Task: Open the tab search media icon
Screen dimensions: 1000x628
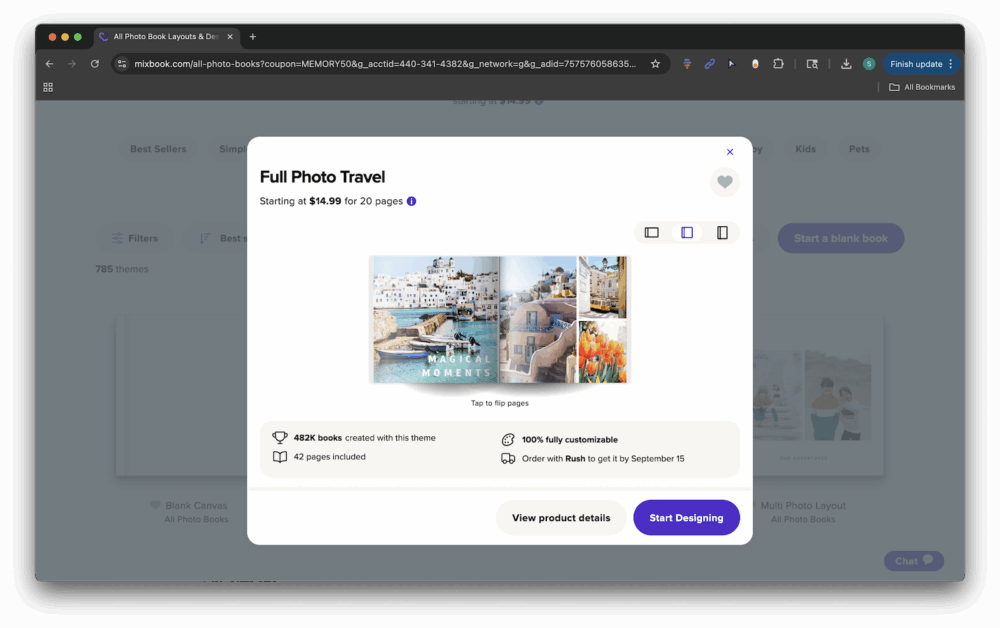Action: (x=812, y=64)
